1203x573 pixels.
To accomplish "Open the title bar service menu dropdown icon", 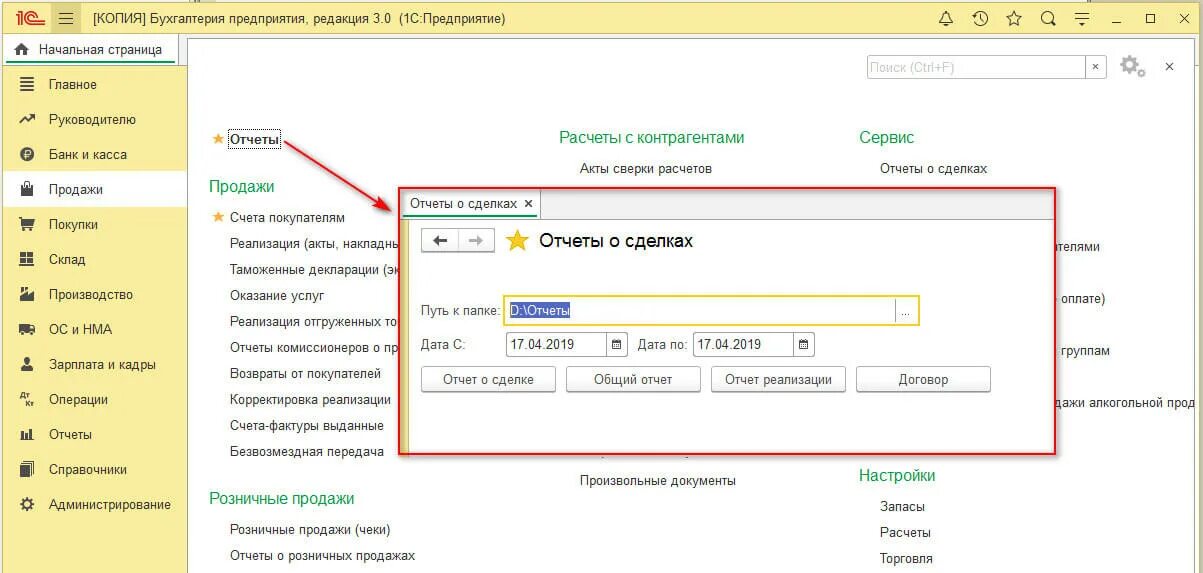I will (x=1082, y=19).
